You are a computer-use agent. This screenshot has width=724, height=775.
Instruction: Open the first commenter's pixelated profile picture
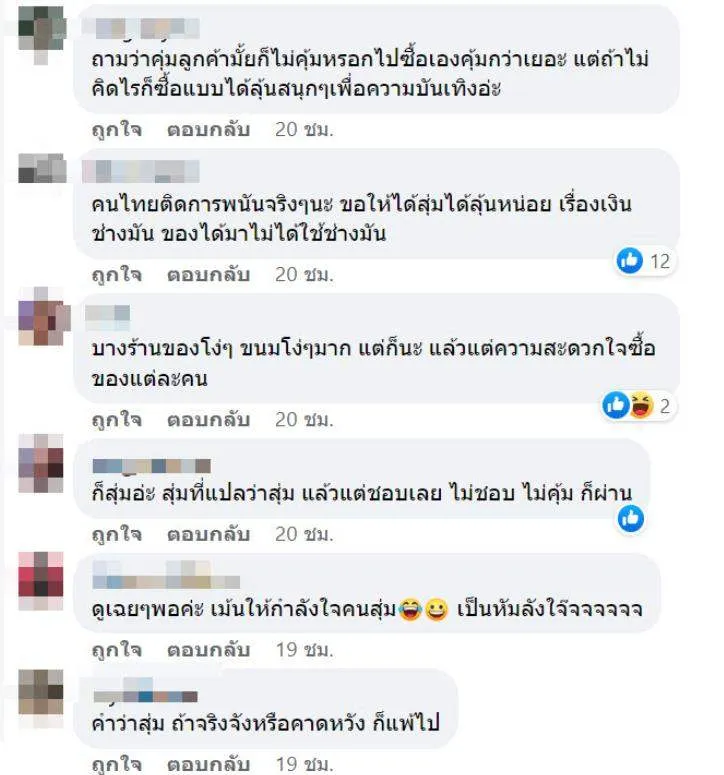(x=42, y=34)
